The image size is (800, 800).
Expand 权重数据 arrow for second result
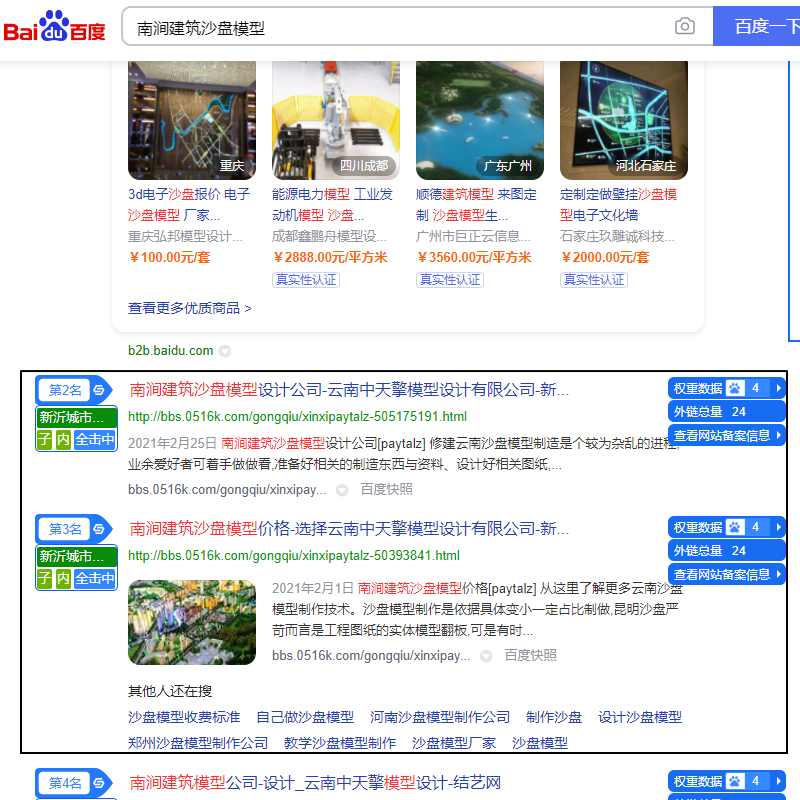click(x=779, y=388)
